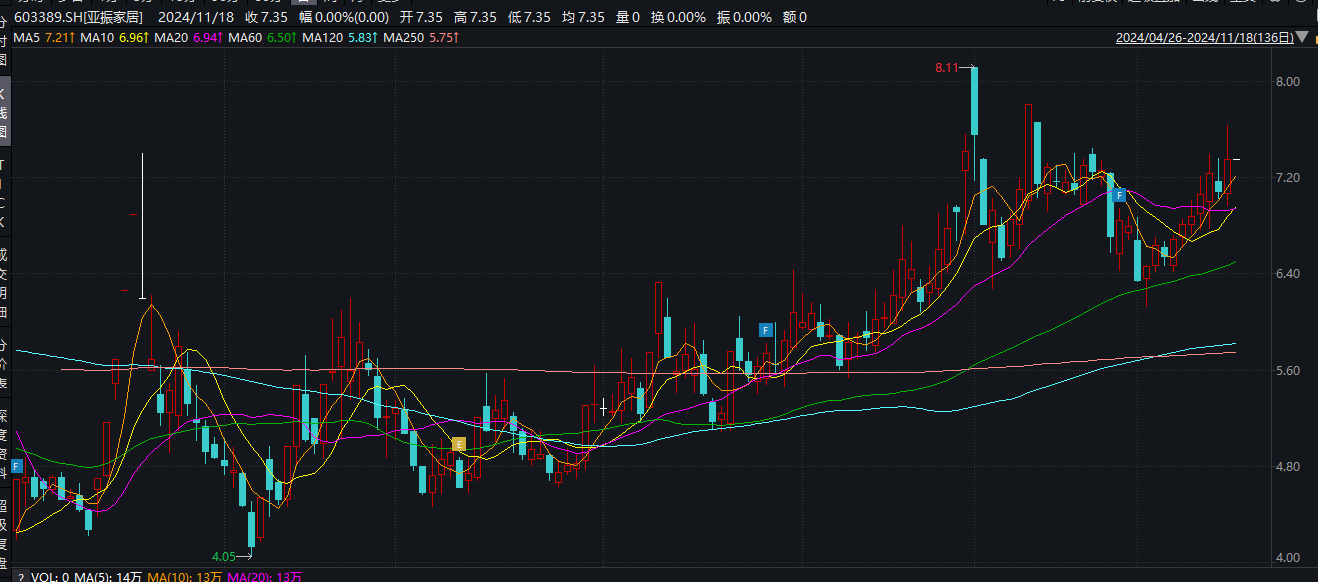Click the 8.11 high price annotation
The width and height of the screenshot is (1318, 582).
pyautogui.click(x=946, y=67)
